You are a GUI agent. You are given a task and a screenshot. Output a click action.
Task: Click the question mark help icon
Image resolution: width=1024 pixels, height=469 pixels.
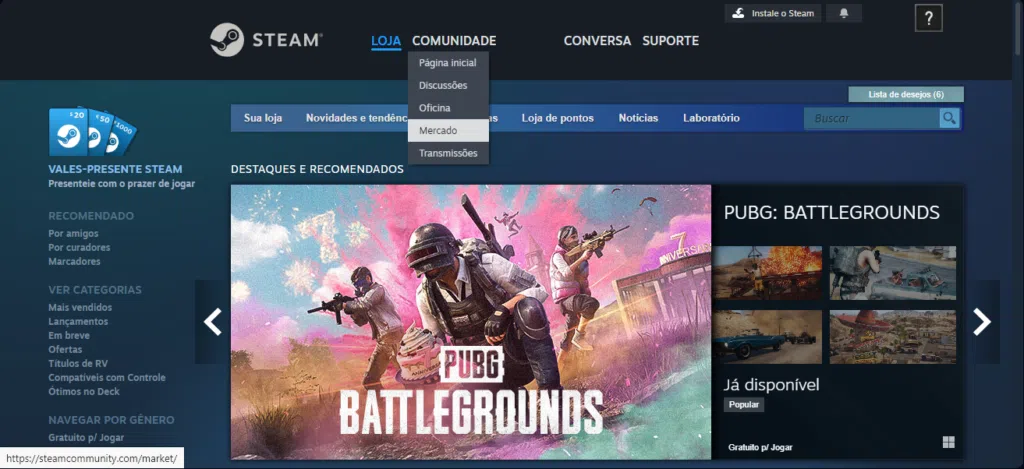coord(928,18)
